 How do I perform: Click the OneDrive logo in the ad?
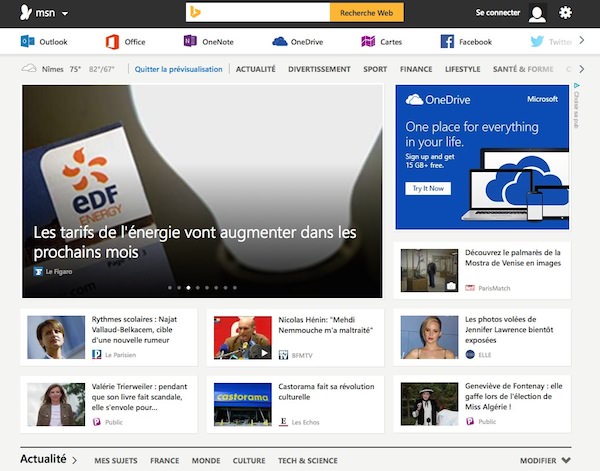pos(438,100)
